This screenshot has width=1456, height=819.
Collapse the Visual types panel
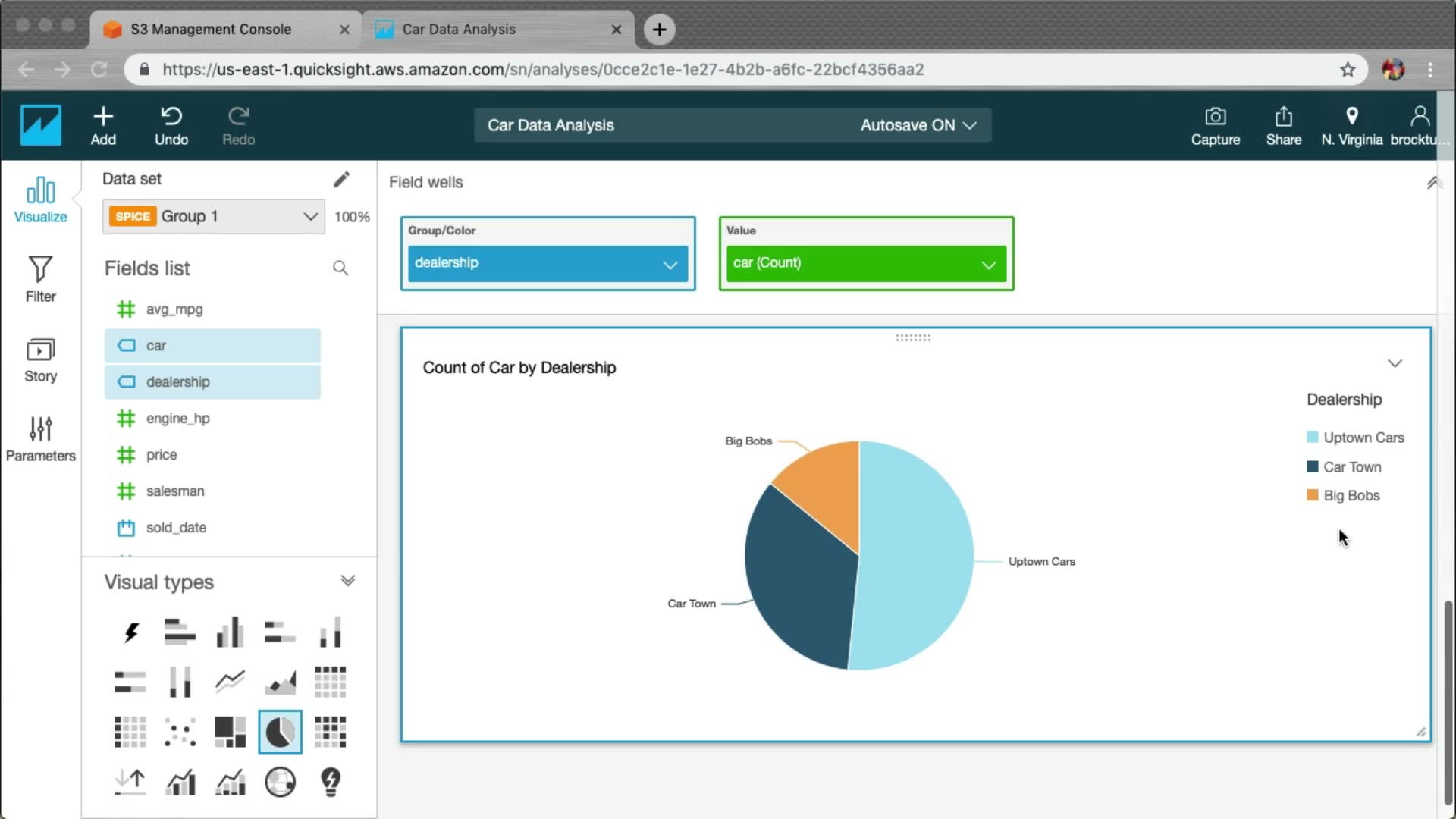click(347, 582)
